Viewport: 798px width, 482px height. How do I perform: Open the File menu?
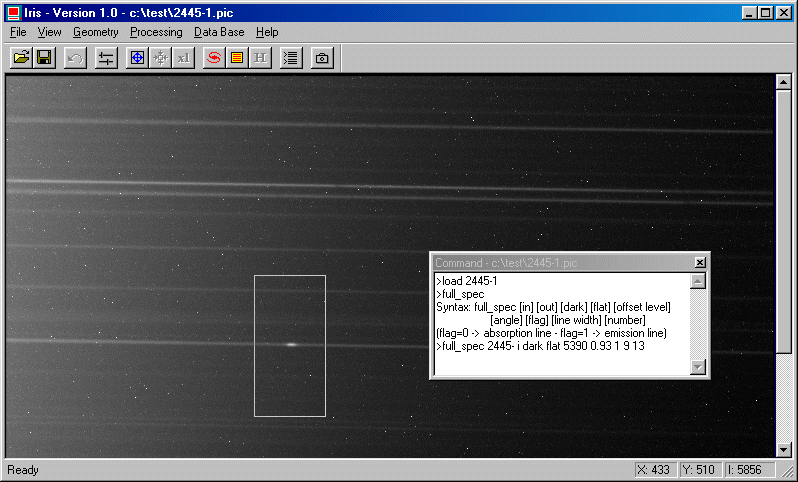pyautogui.click(x=18, y=32)
